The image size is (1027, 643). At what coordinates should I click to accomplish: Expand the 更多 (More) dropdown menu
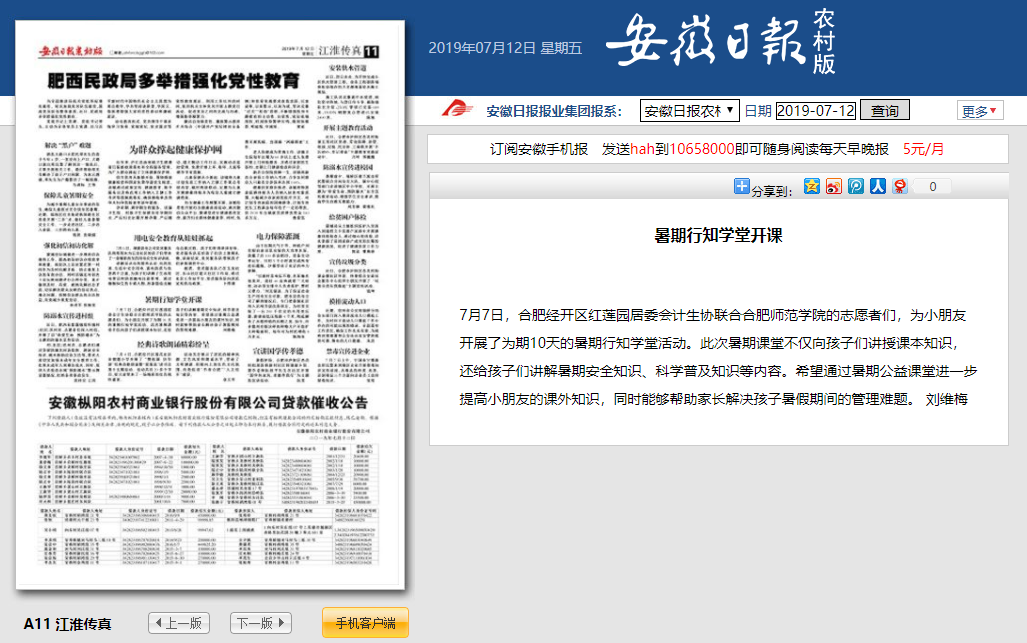tap(980, 111)
